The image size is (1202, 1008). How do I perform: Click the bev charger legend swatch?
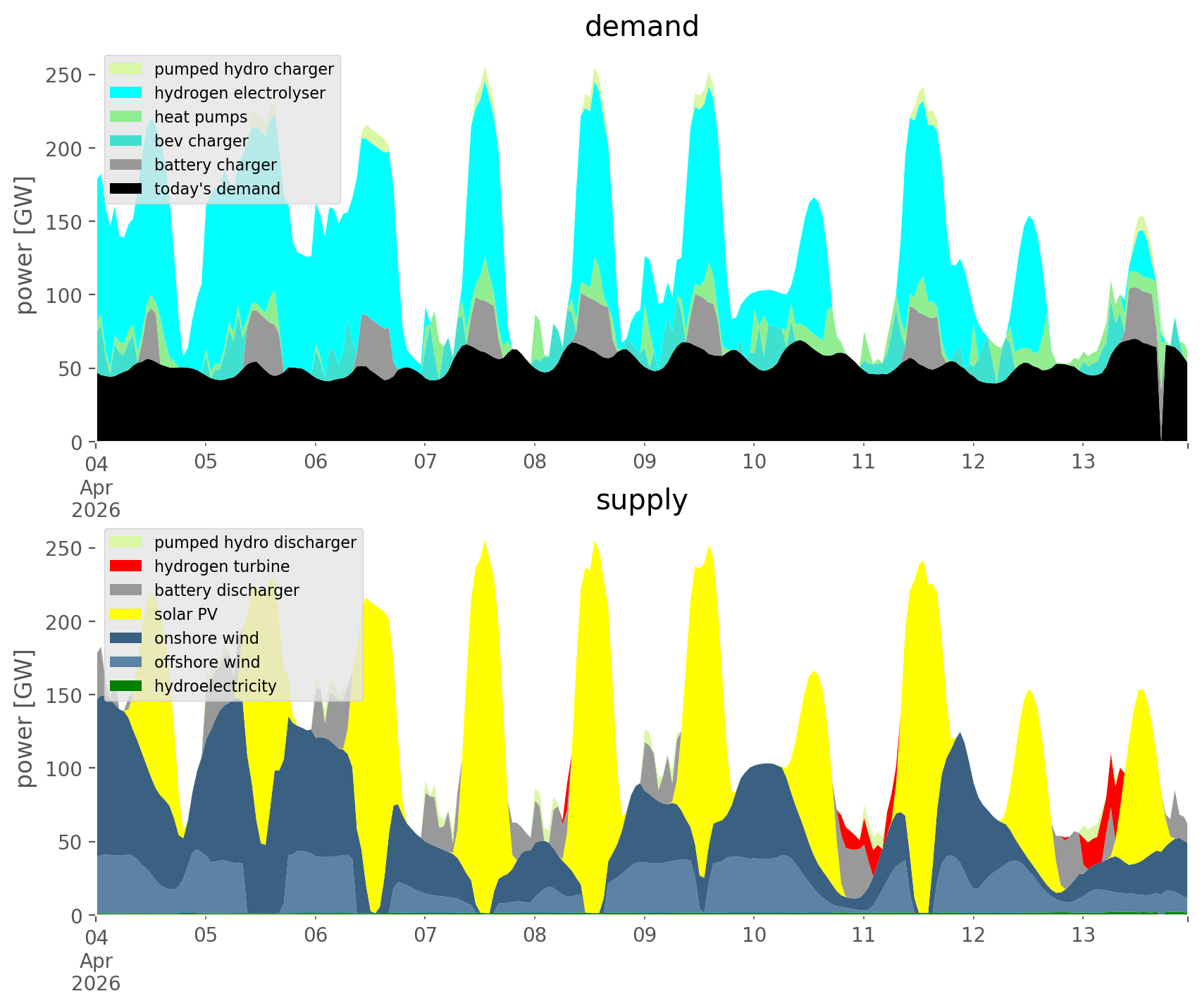pos(126,141)
